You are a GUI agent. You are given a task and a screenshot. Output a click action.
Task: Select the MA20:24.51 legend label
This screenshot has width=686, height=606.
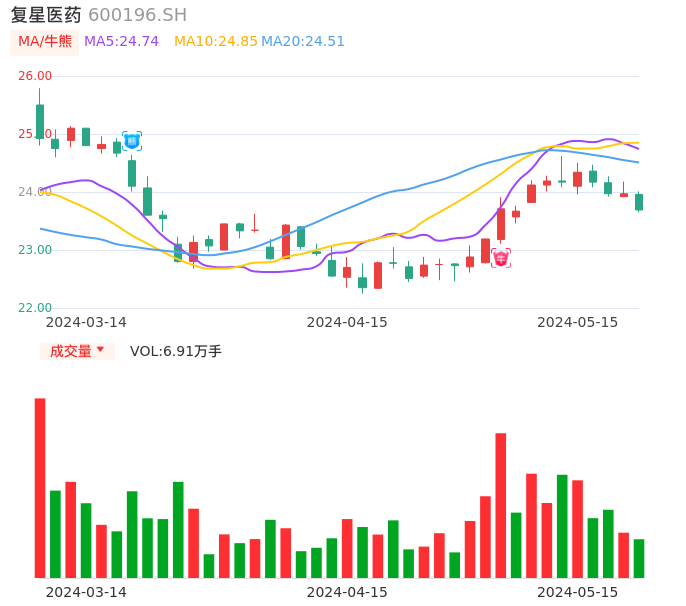(303, 42)
